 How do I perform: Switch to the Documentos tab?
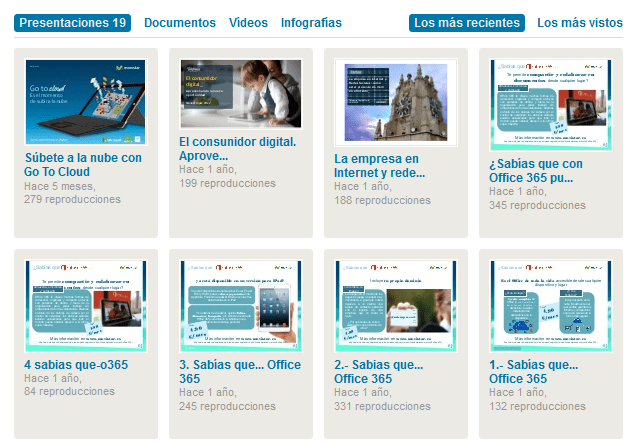point(179,22)
